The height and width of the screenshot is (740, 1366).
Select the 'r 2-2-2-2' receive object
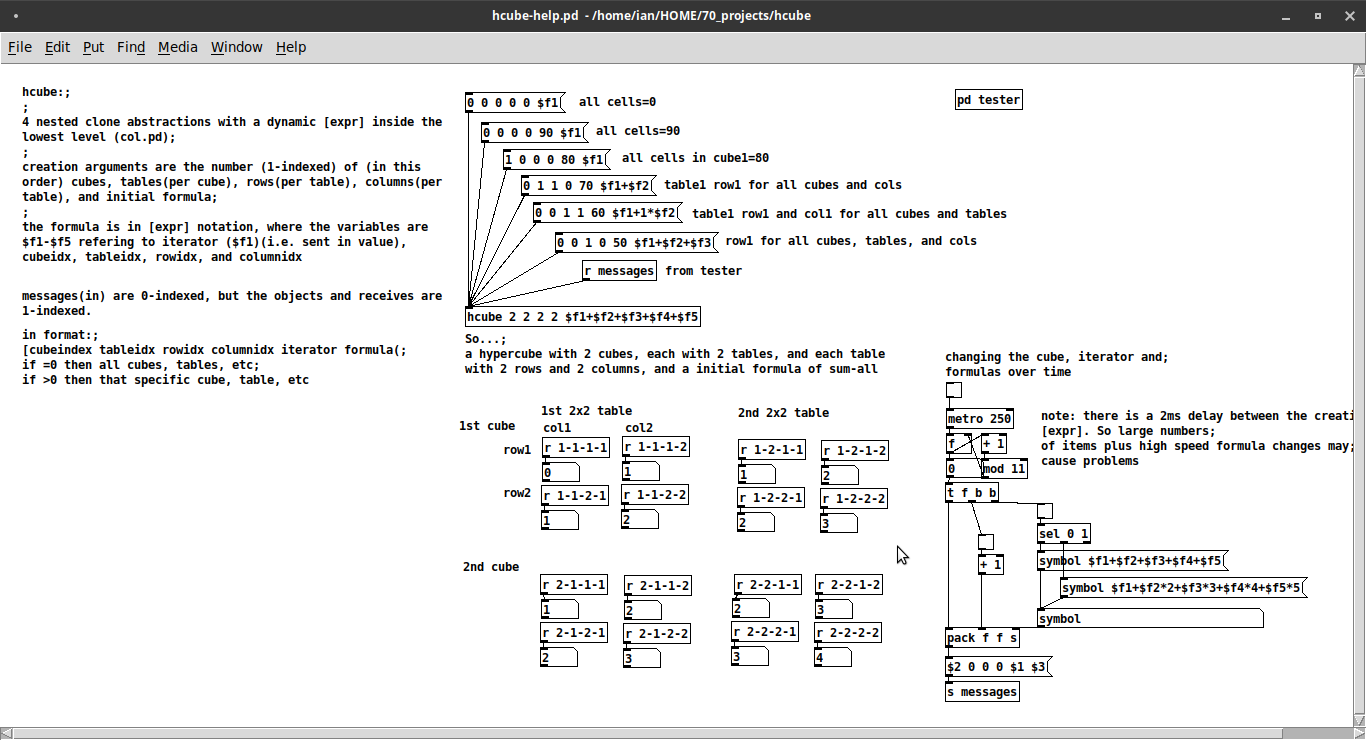tap(849, 633)
